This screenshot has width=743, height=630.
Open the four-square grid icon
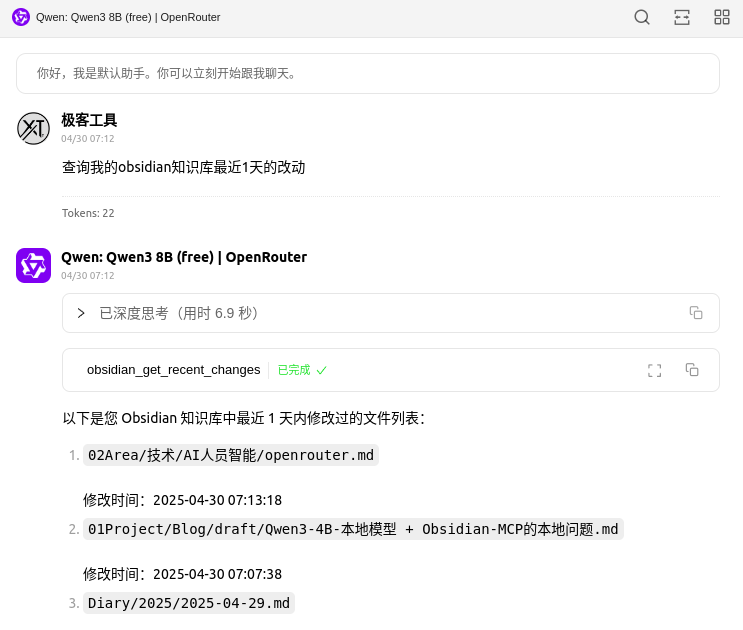722,17
